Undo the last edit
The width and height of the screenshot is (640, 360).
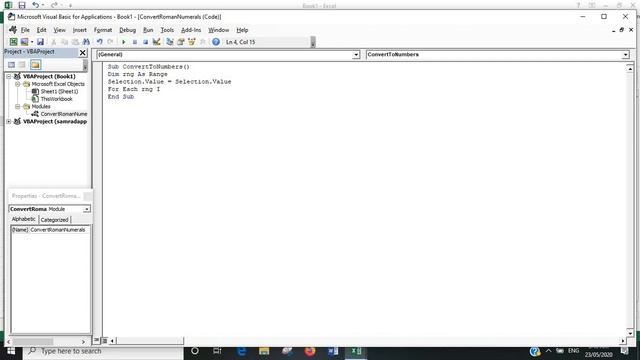coord(100,42)
